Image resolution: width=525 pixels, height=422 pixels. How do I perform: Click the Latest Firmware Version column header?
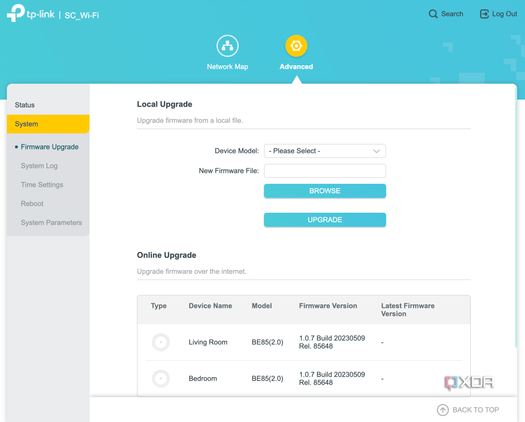tap(408, 310)
